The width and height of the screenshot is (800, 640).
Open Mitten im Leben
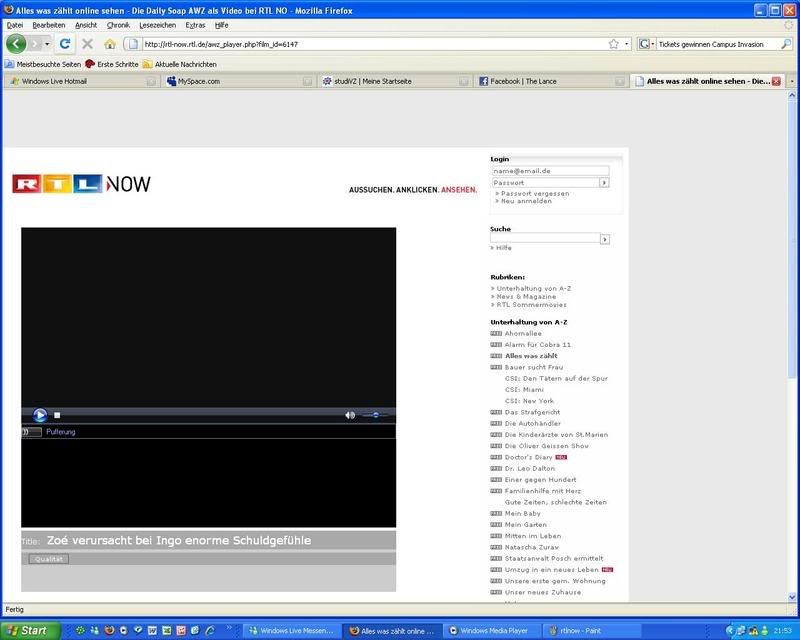tap(533, 535)
